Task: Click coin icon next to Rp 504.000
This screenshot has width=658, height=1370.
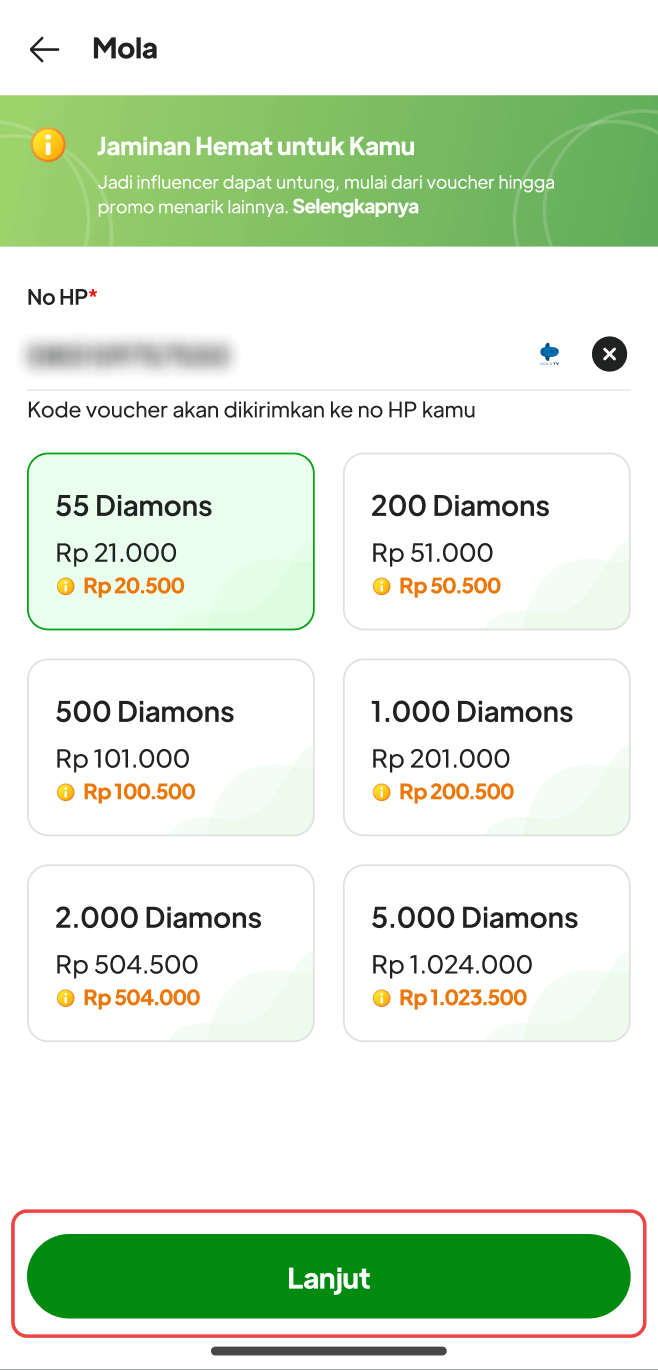Action: click(66, 999)
